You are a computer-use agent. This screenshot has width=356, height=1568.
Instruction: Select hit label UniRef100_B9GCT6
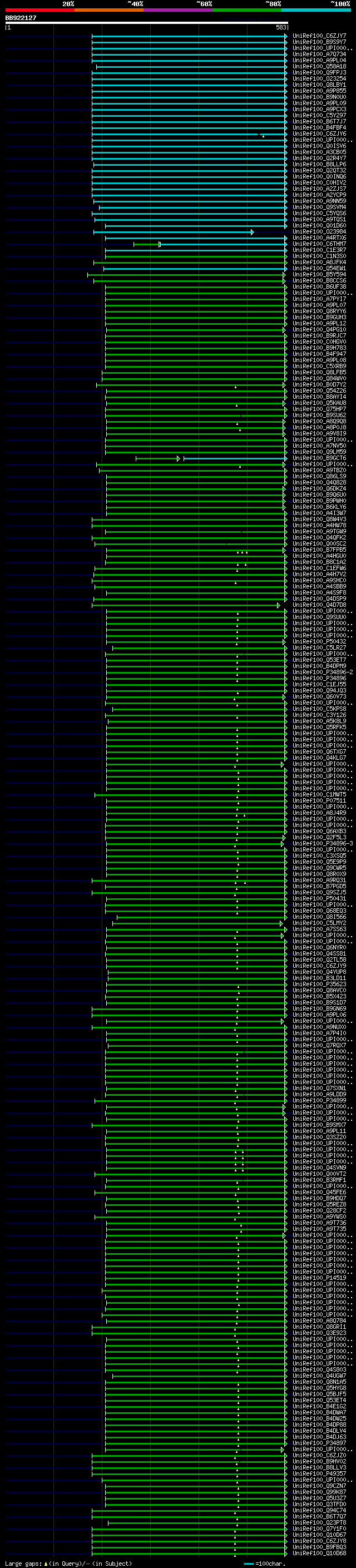pos(319,458)
